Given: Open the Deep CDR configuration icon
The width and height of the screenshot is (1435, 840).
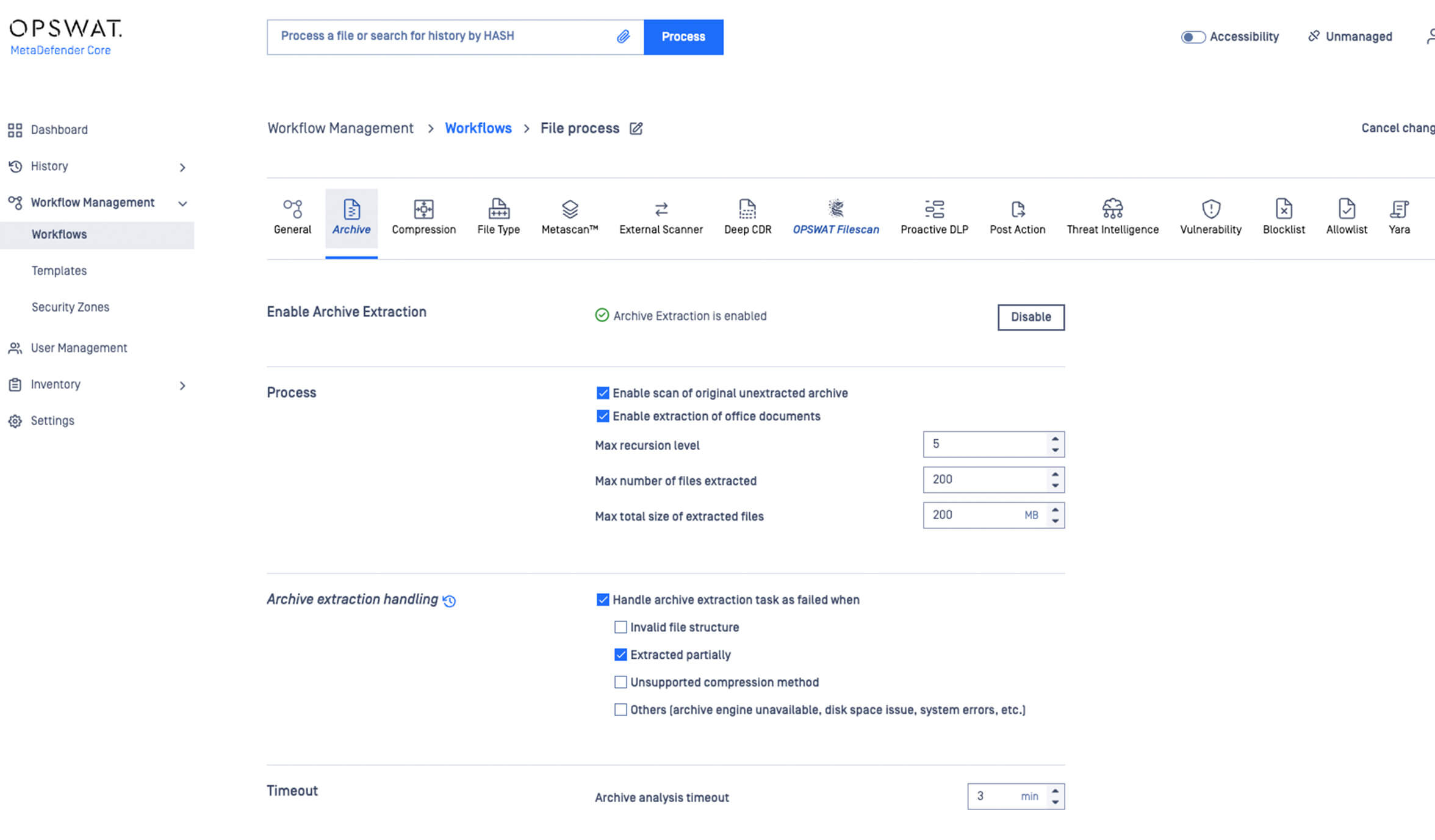Looking at the screenshot, I should (747, 209).
